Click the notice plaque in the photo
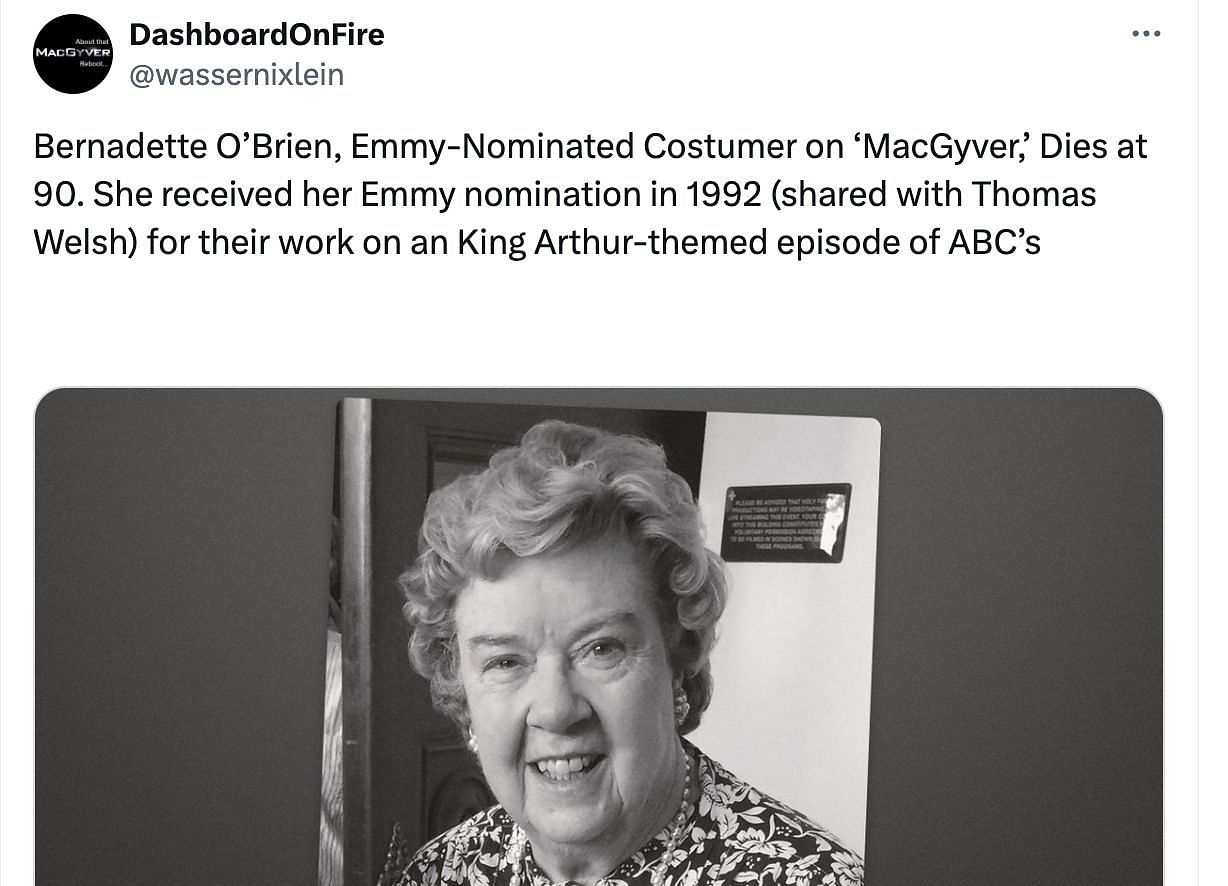 (x=785, y=522)
